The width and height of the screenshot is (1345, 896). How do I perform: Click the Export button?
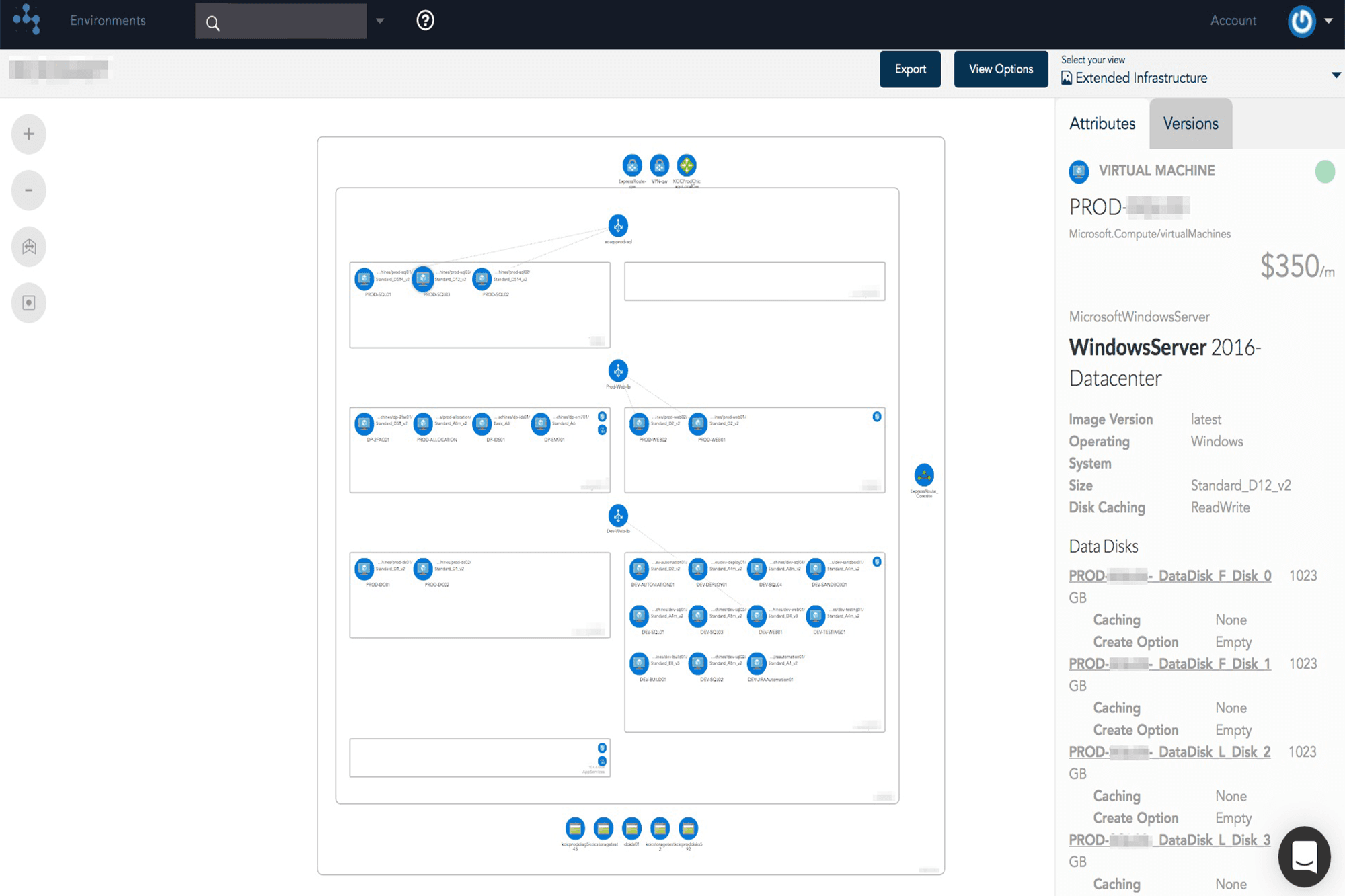click(x=910, y=69)
